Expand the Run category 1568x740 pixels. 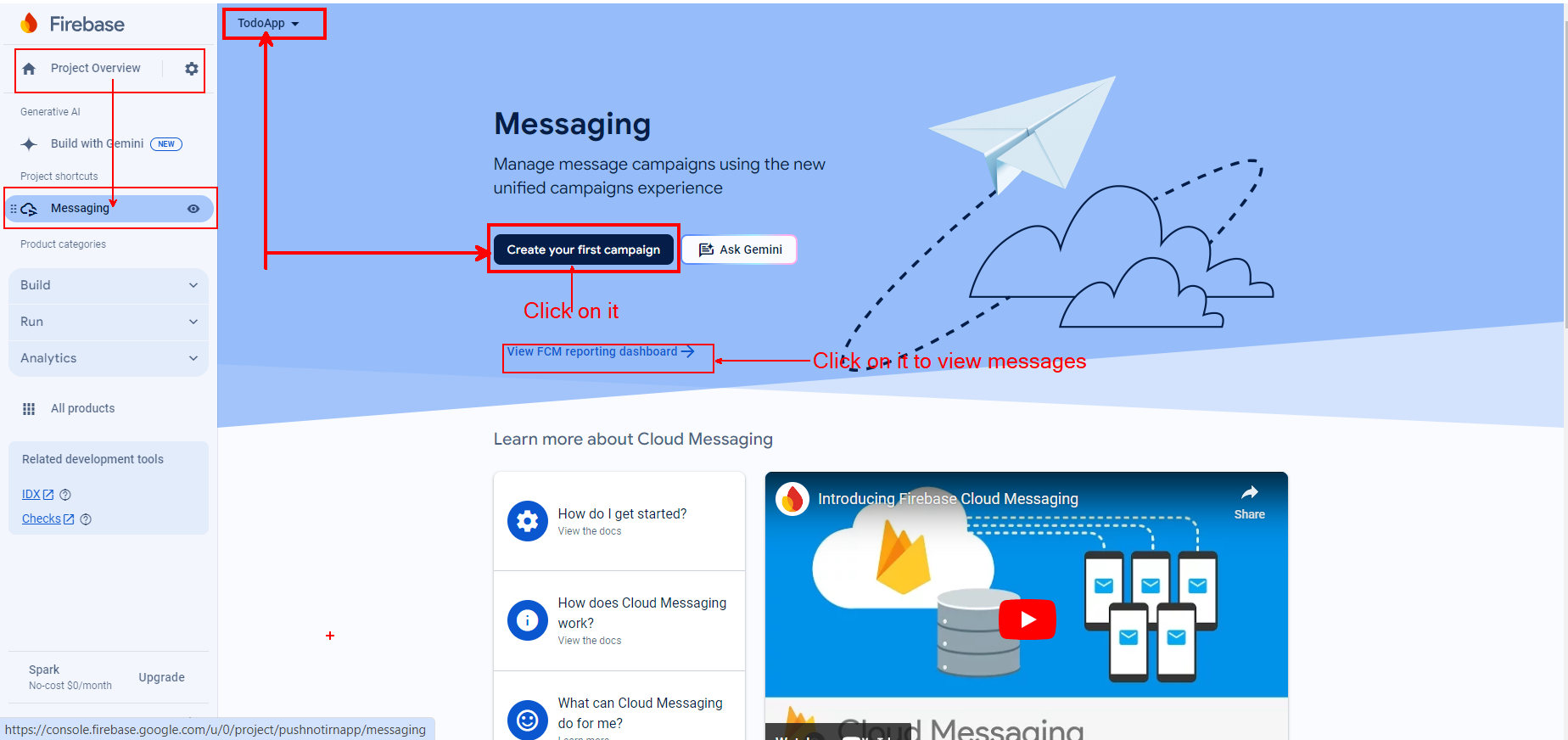tap(109, 322)
